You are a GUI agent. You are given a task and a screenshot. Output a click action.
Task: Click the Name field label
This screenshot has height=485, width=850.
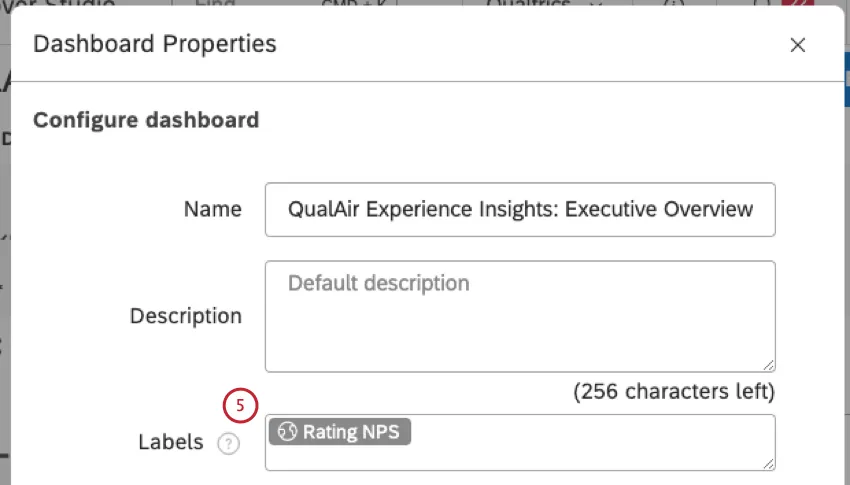[x=212, y=209]
